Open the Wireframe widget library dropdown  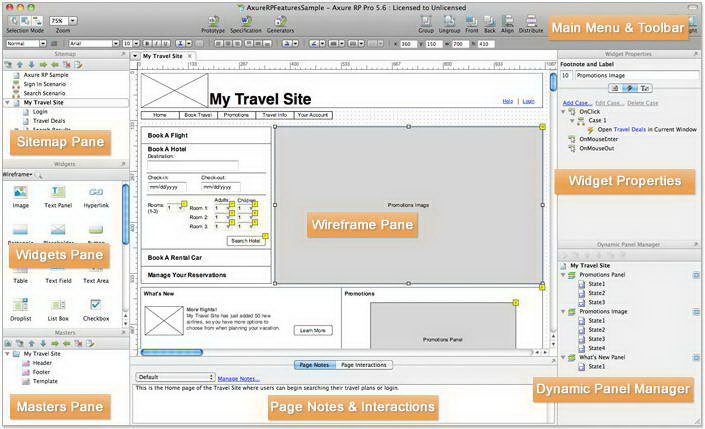[17, 174]
